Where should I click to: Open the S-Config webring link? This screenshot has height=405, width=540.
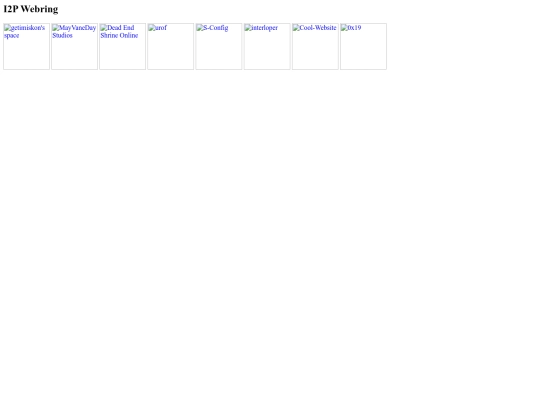219,46
